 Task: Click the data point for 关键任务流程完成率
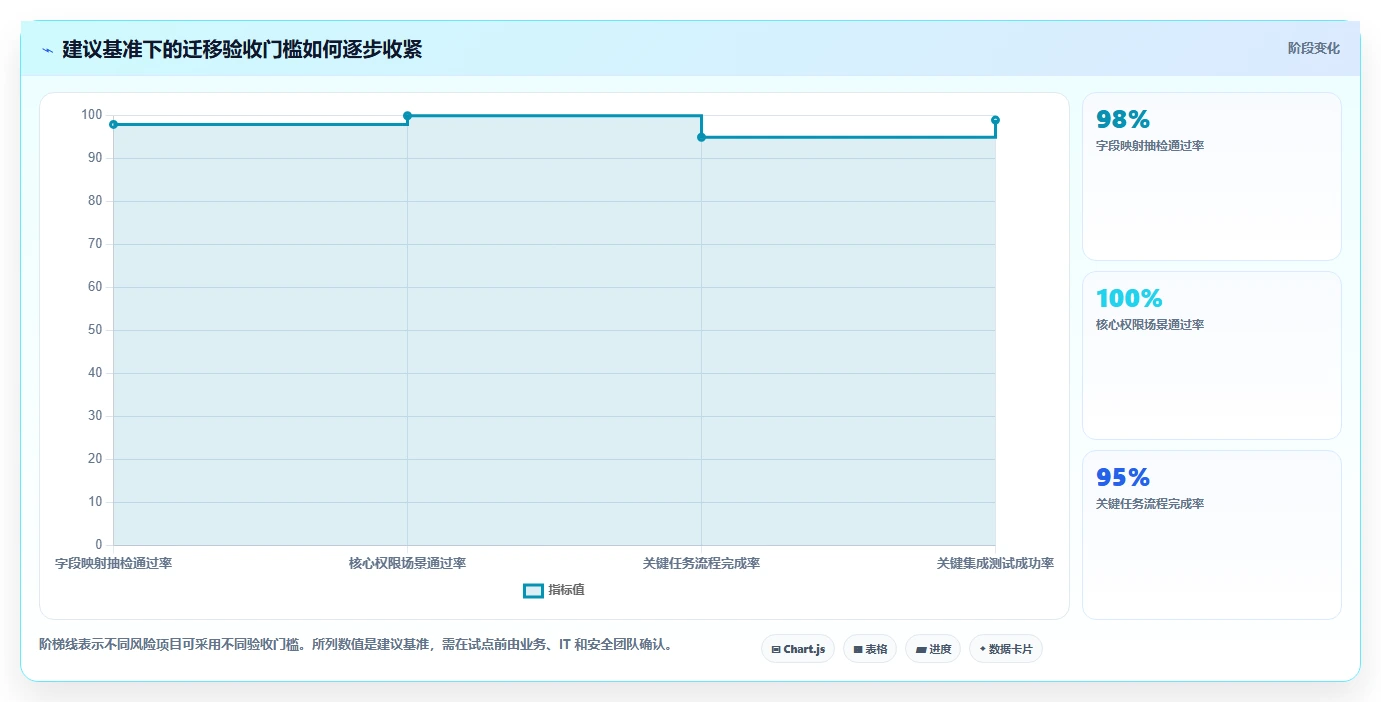coord(701,137)
